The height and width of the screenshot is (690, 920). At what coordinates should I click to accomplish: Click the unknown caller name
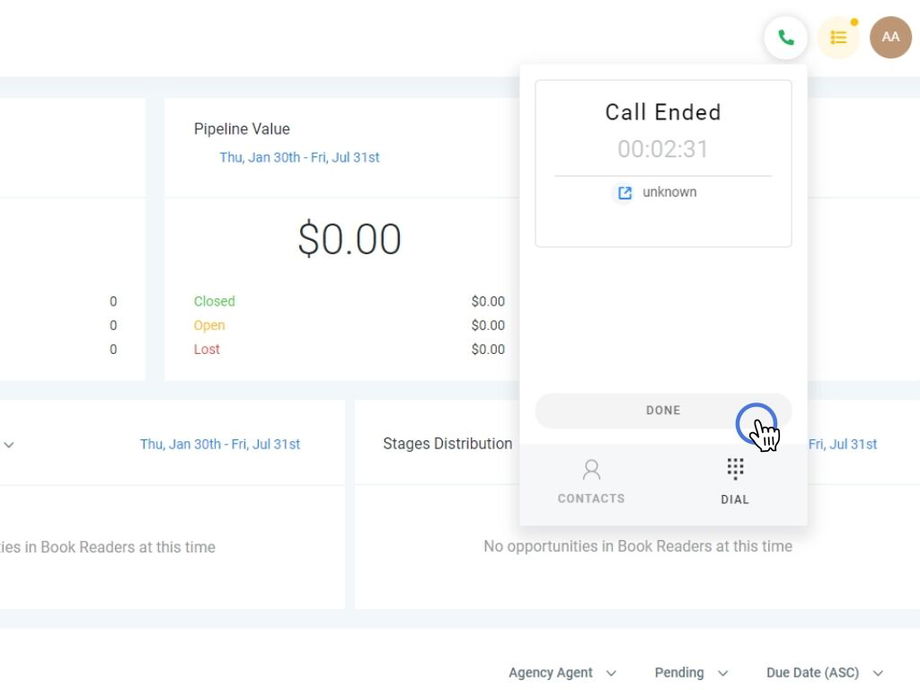coord(669,192)
